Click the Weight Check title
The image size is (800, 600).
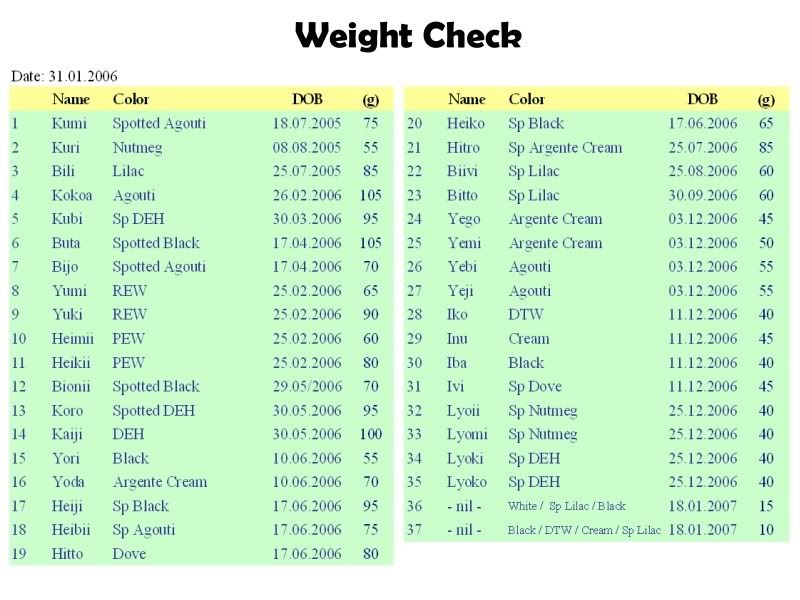point(408,37)
